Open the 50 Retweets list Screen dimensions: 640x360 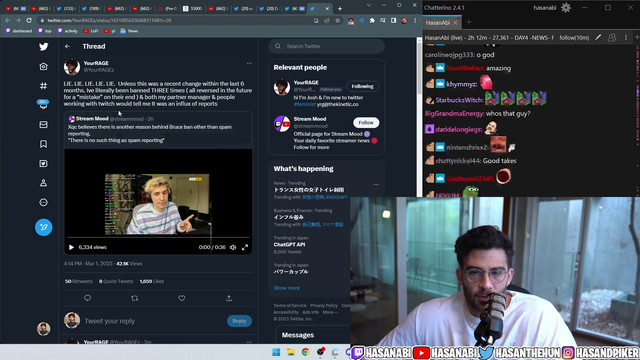click(79, 281)
